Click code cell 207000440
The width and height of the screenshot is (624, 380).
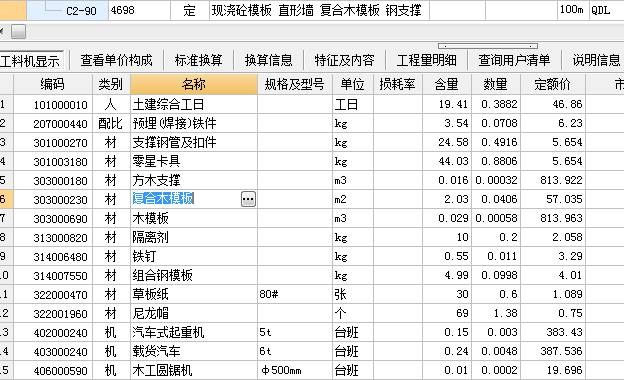click(x=53, y=123)
